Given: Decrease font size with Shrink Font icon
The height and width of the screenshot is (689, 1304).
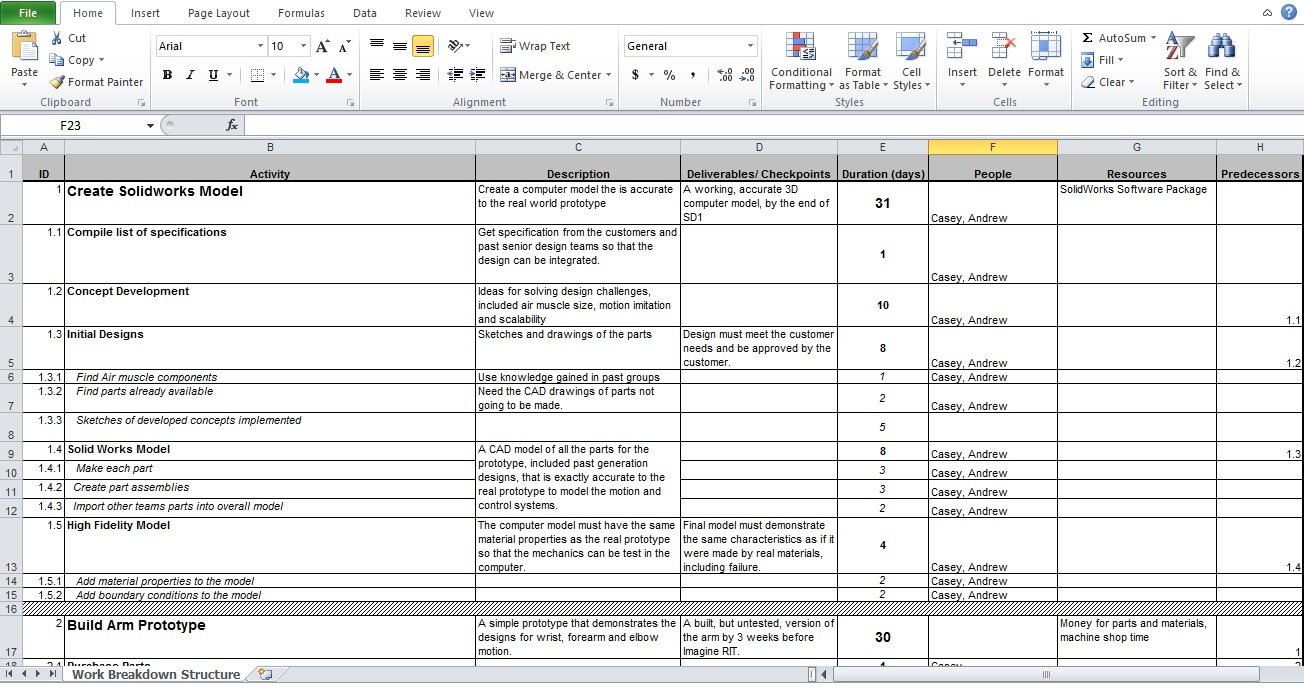Looking at the screenshot, I should 344,46.
